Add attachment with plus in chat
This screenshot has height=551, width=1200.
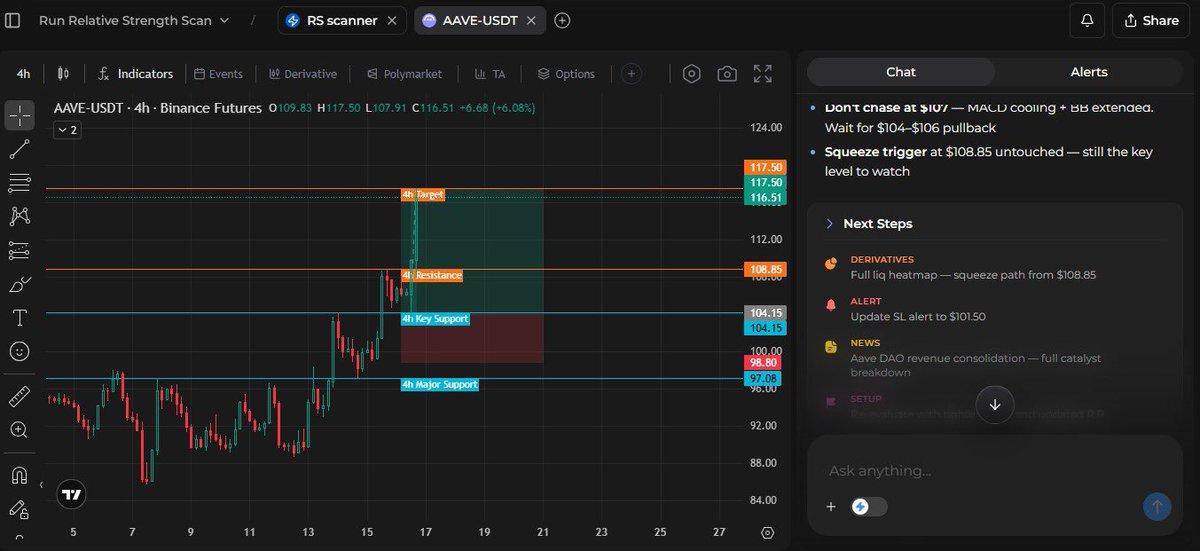pyautogui.click(x=830, y=507)
